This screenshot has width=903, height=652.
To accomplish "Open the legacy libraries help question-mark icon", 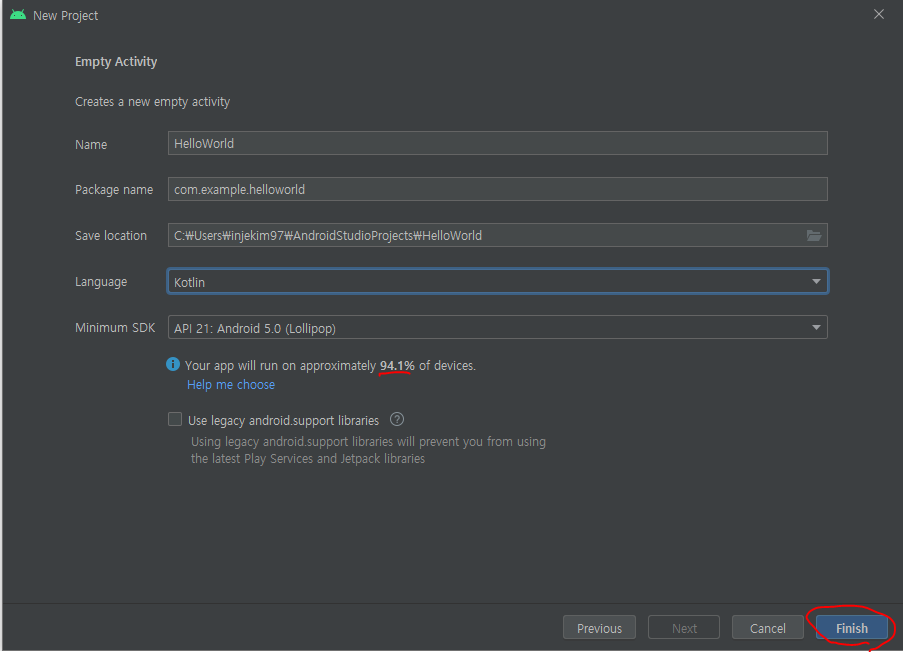I will [x=397, y=419].
